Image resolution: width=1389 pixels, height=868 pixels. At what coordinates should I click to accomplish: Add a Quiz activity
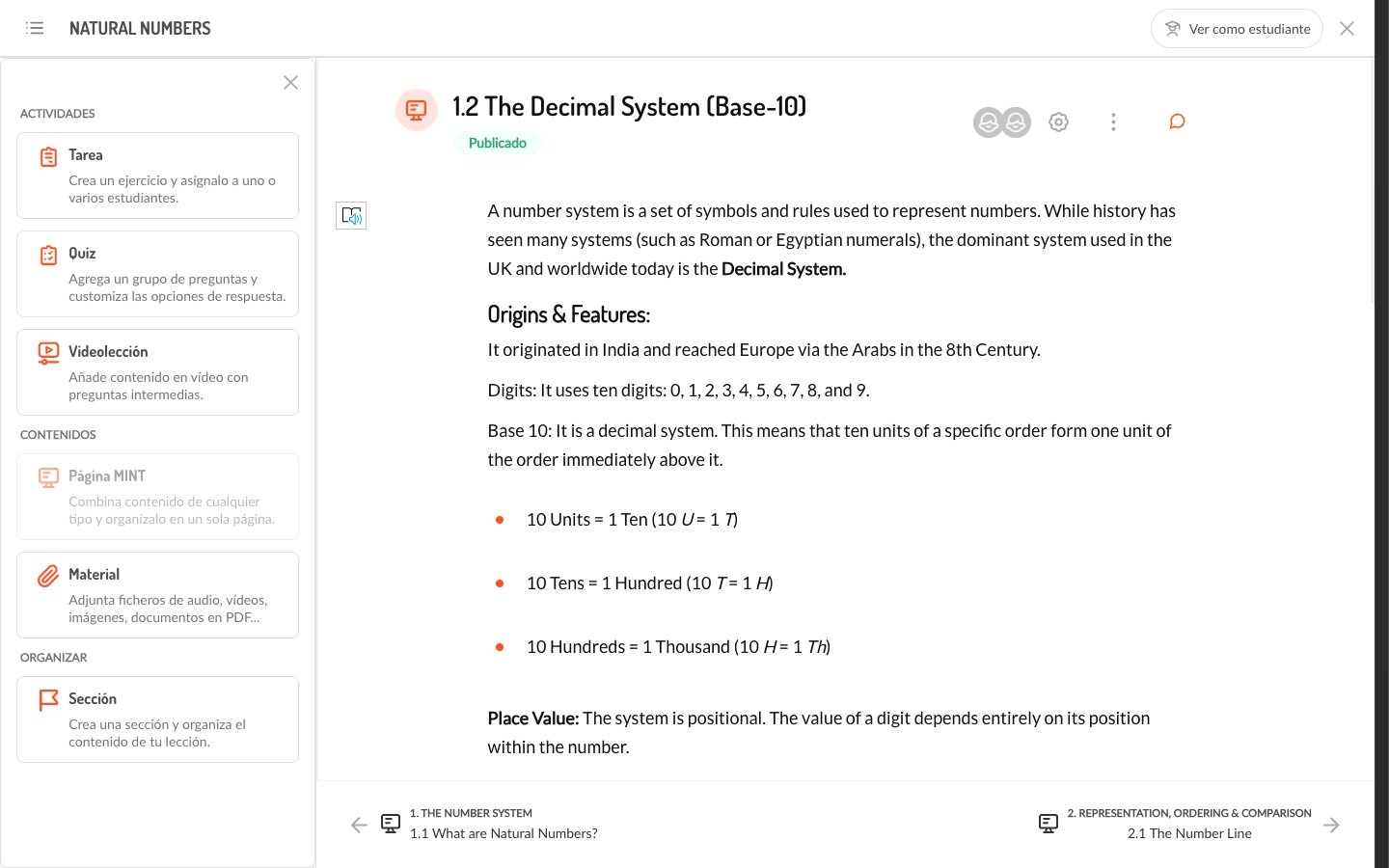[157, 274]
